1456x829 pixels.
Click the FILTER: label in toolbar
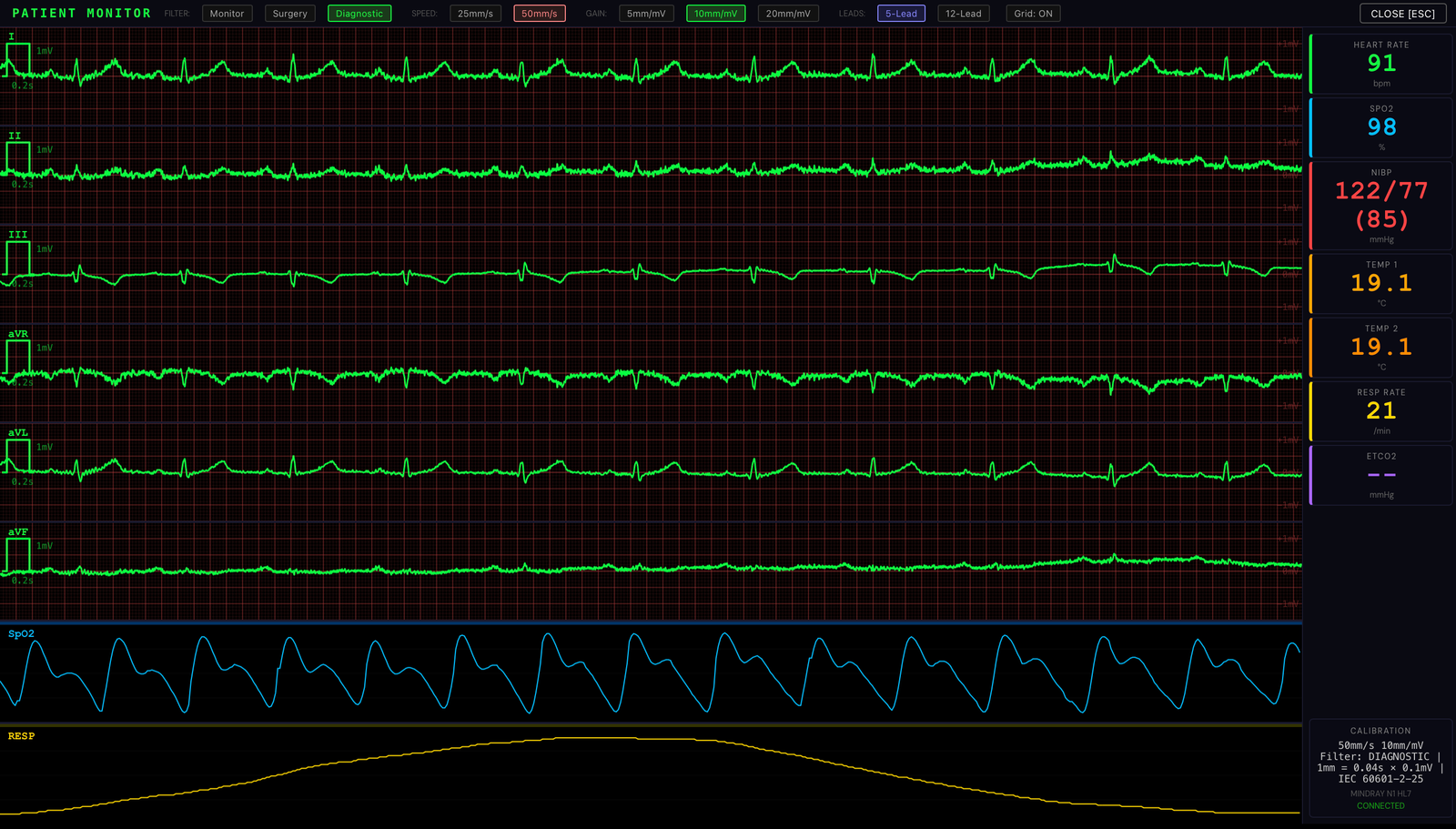coord(177,14)
